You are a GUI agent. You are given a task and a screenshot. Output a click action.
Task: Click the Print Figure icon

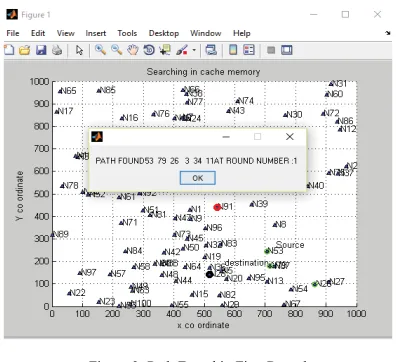[x=57, y=50]
